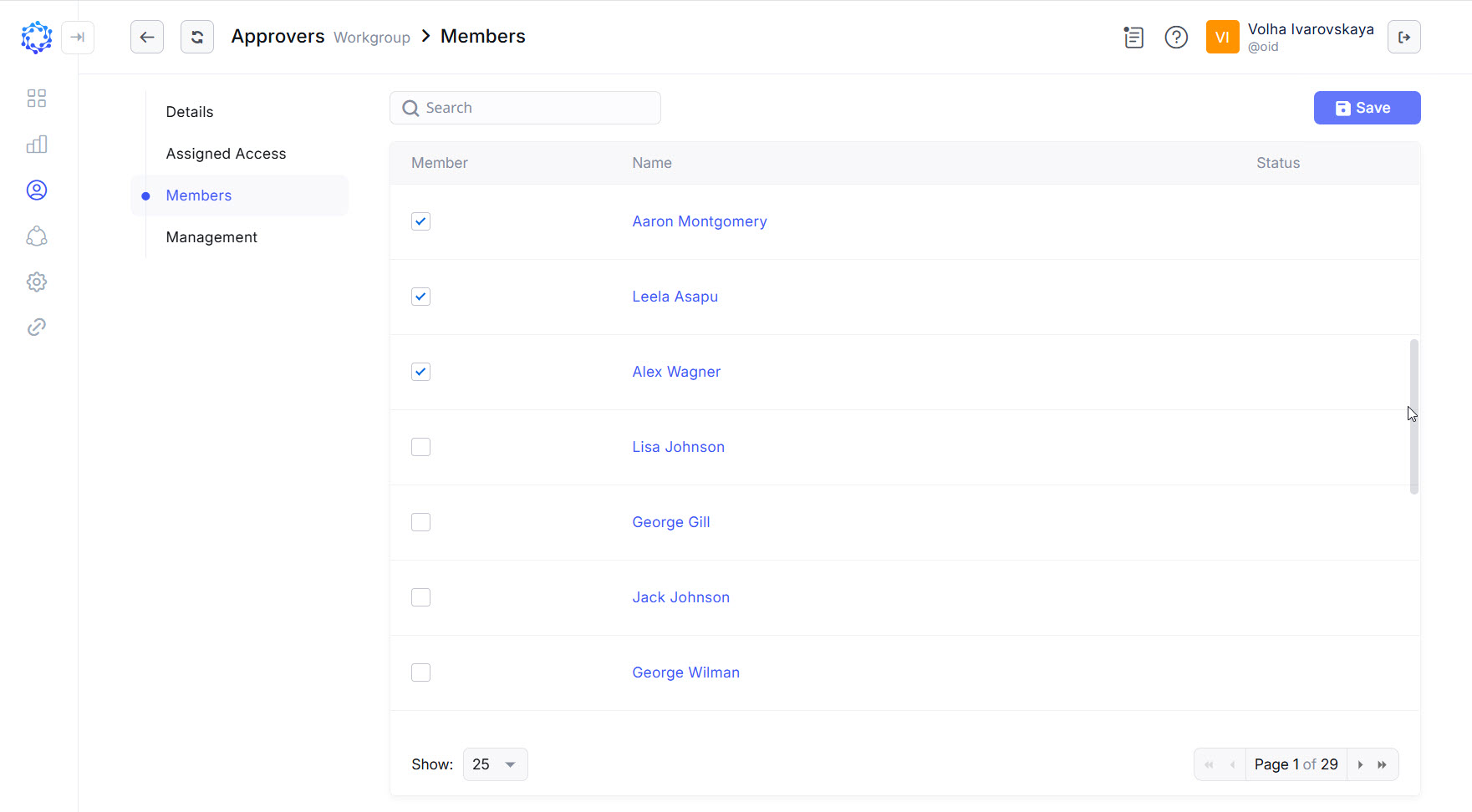Screen dimensions: 1472x812
Task: Expand the sidebar with the arrow icon
Action: pyautogui.click(x=78, y=37)
